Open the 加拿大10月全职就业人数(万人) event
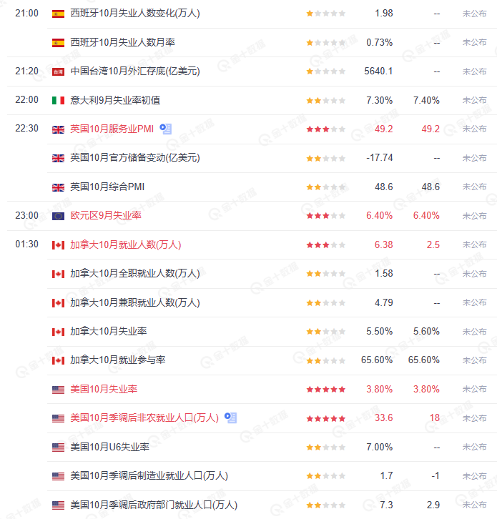Screen dimensions: 500x520 [x=135, y=273]
